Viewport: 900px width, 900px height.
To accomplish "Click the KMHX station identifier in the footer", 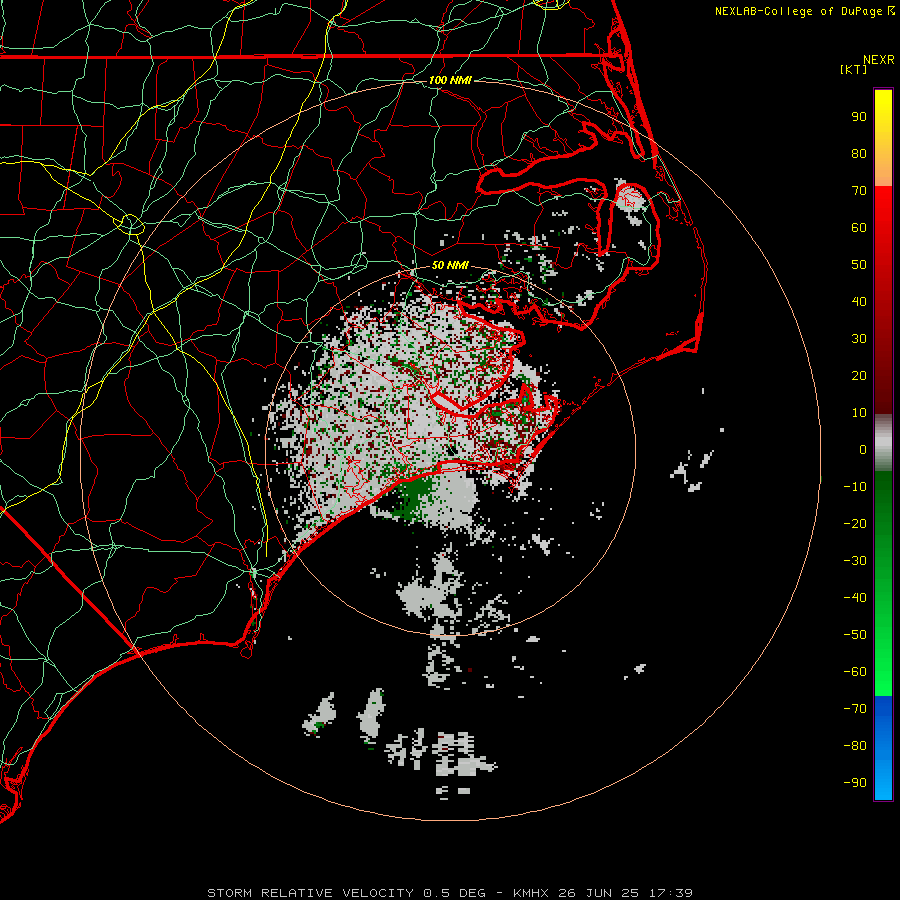I will click(x=531, y=893).
